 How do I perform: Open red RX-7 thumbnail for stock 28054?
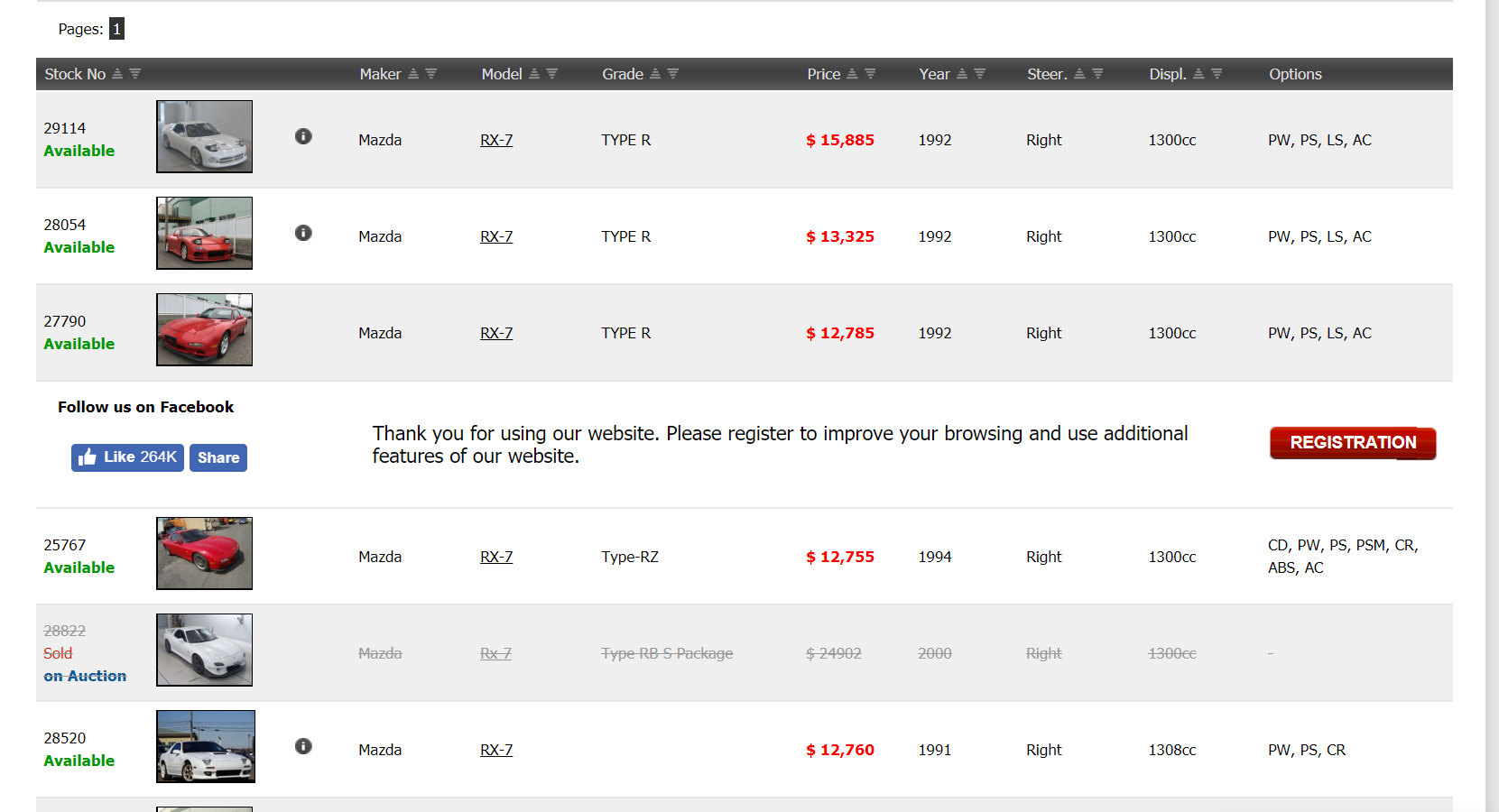click(x=204, y=233)
